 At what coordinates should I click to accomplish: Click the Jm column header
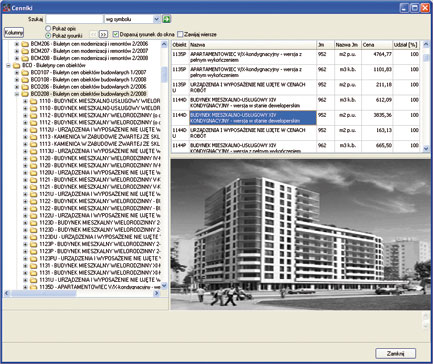325,45
